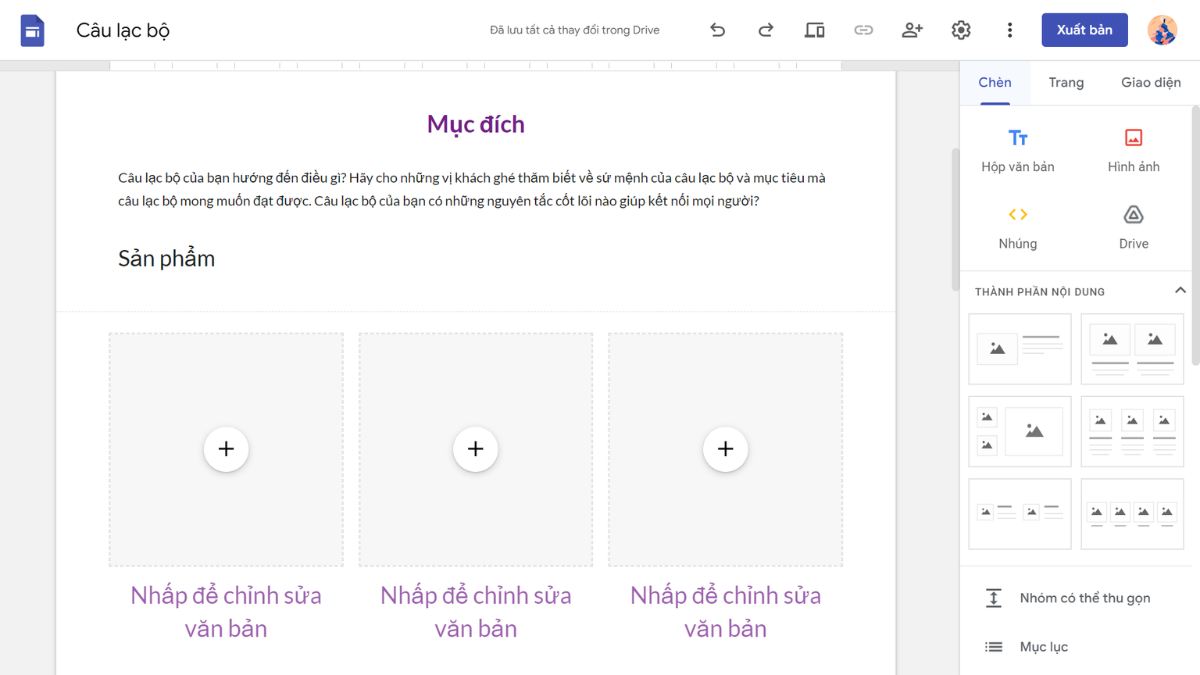Open the three-dot more menu
This screenshot has width=1200, height=675.
[1010, 30]
